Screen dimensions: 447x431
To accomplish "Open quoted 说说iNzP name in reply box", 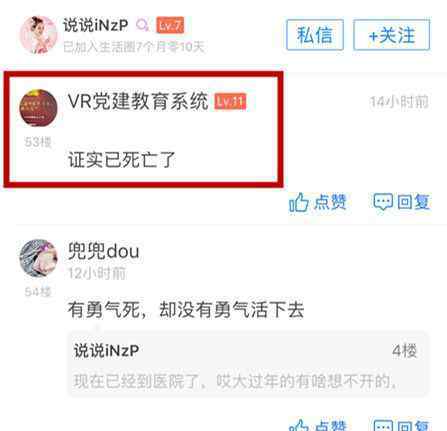I will (106, 351).
